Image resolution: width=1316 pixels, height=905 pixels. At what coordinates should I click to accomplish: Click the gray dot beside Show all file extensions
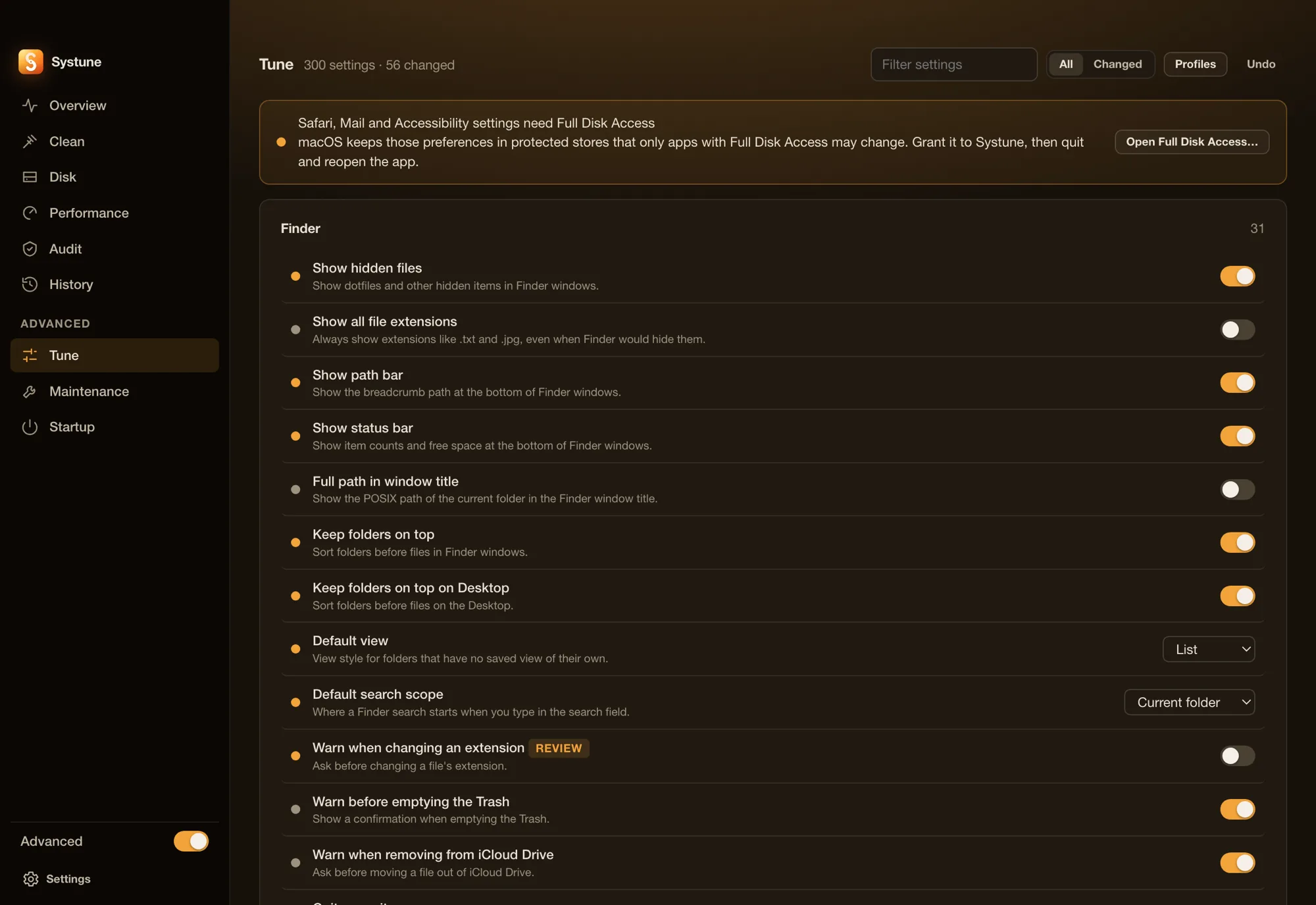pos(295,330)
